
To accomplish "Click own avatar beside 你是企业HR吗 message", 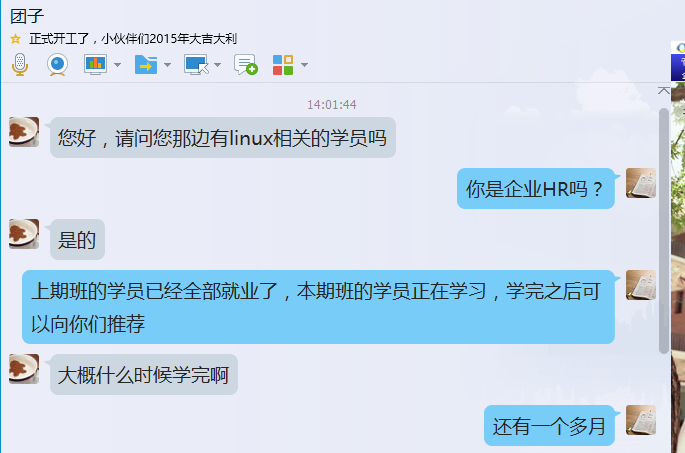I will pos(641,183).
